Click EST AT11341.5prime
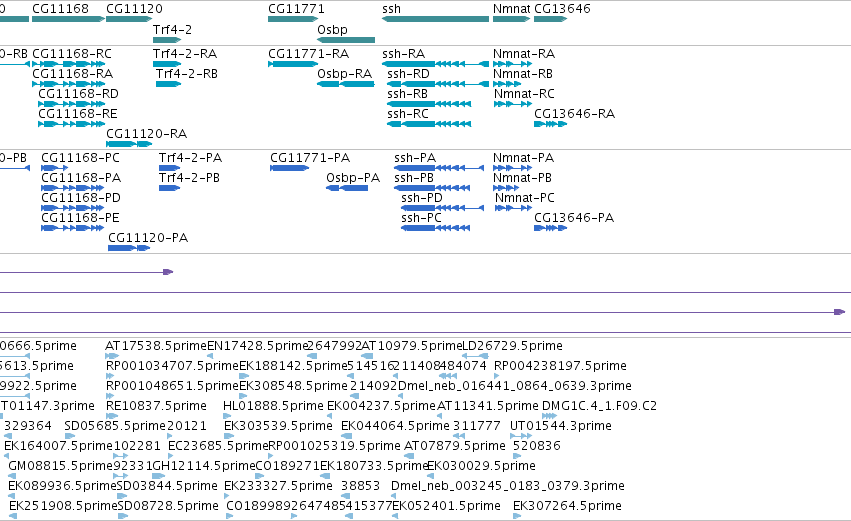The image size is (851, 521). (x=488, y=406)
